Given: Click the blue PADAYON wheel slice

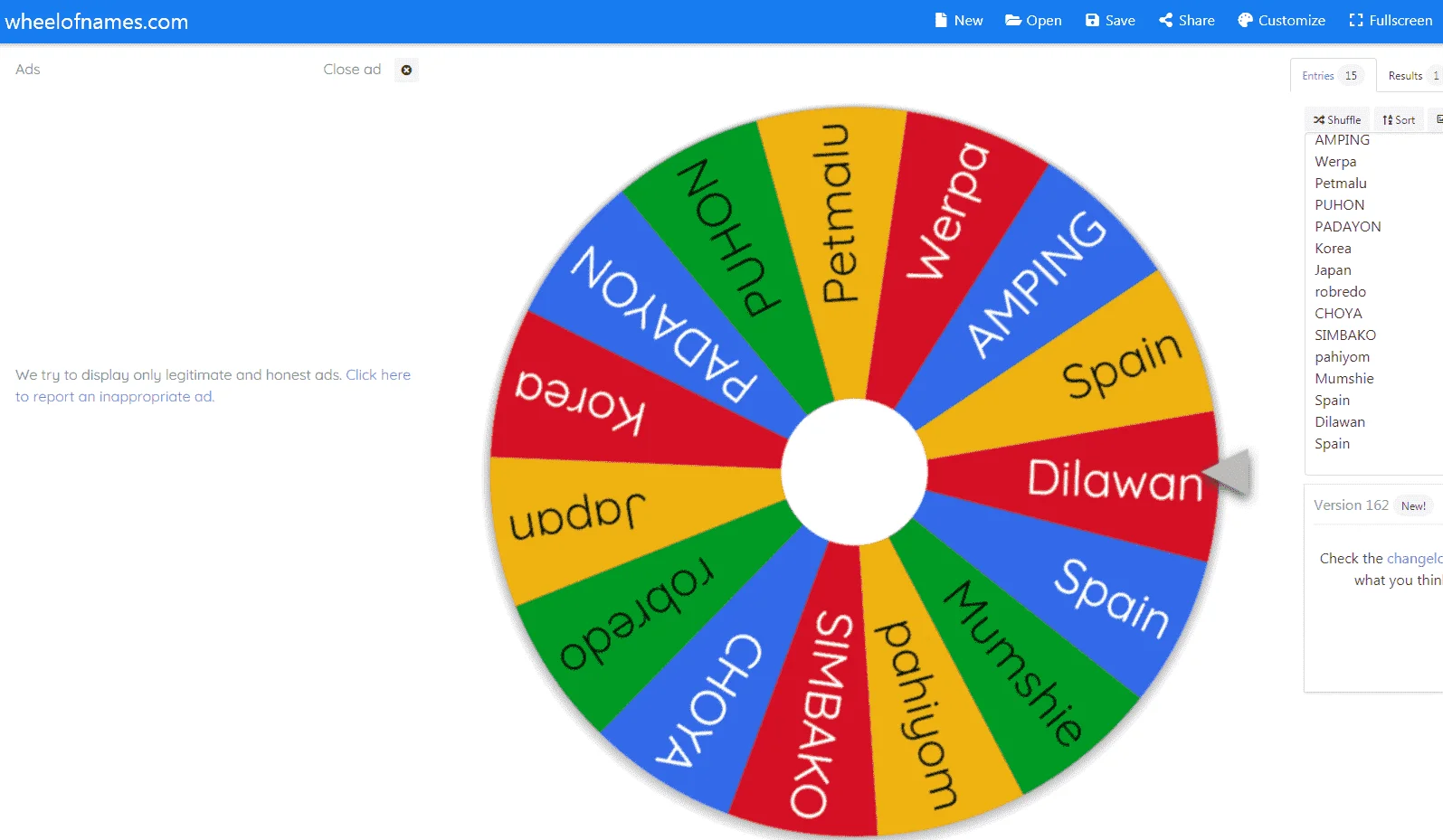Looking at the screenshot, I should pyautogui.click(x=665, y=321).
